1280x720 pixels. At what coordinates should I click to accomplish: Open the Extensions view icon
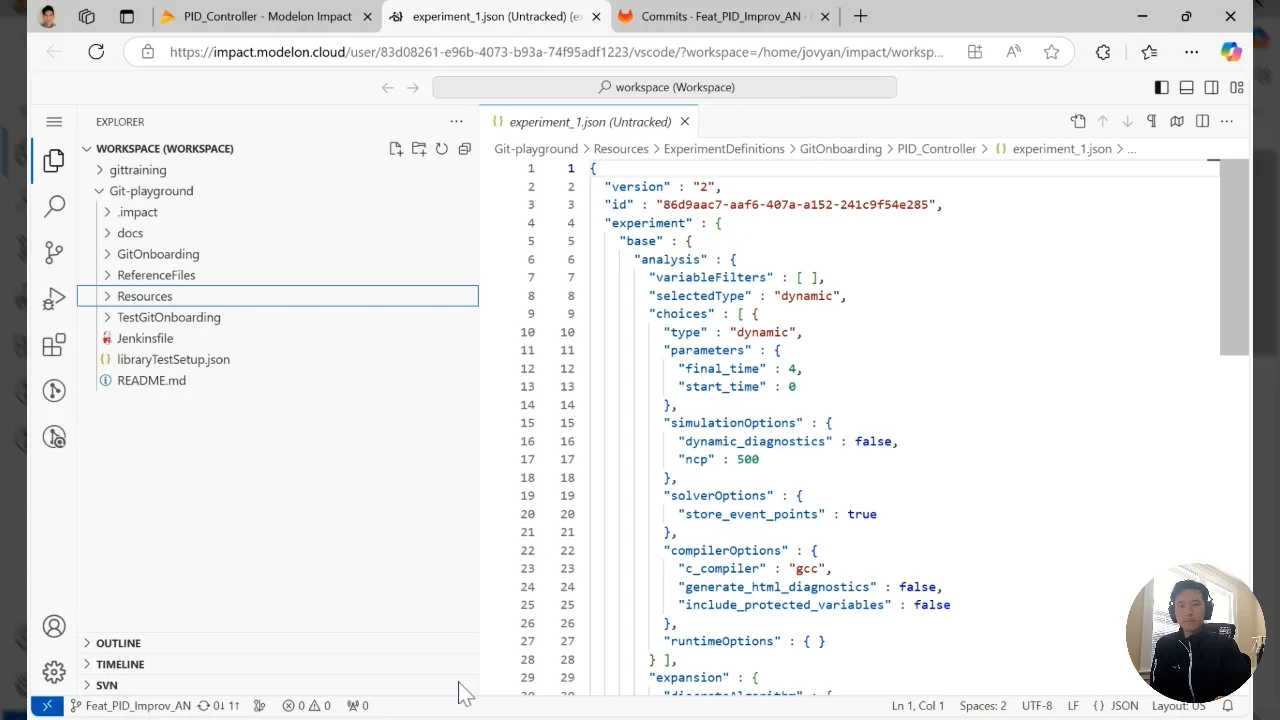point(54,345)
